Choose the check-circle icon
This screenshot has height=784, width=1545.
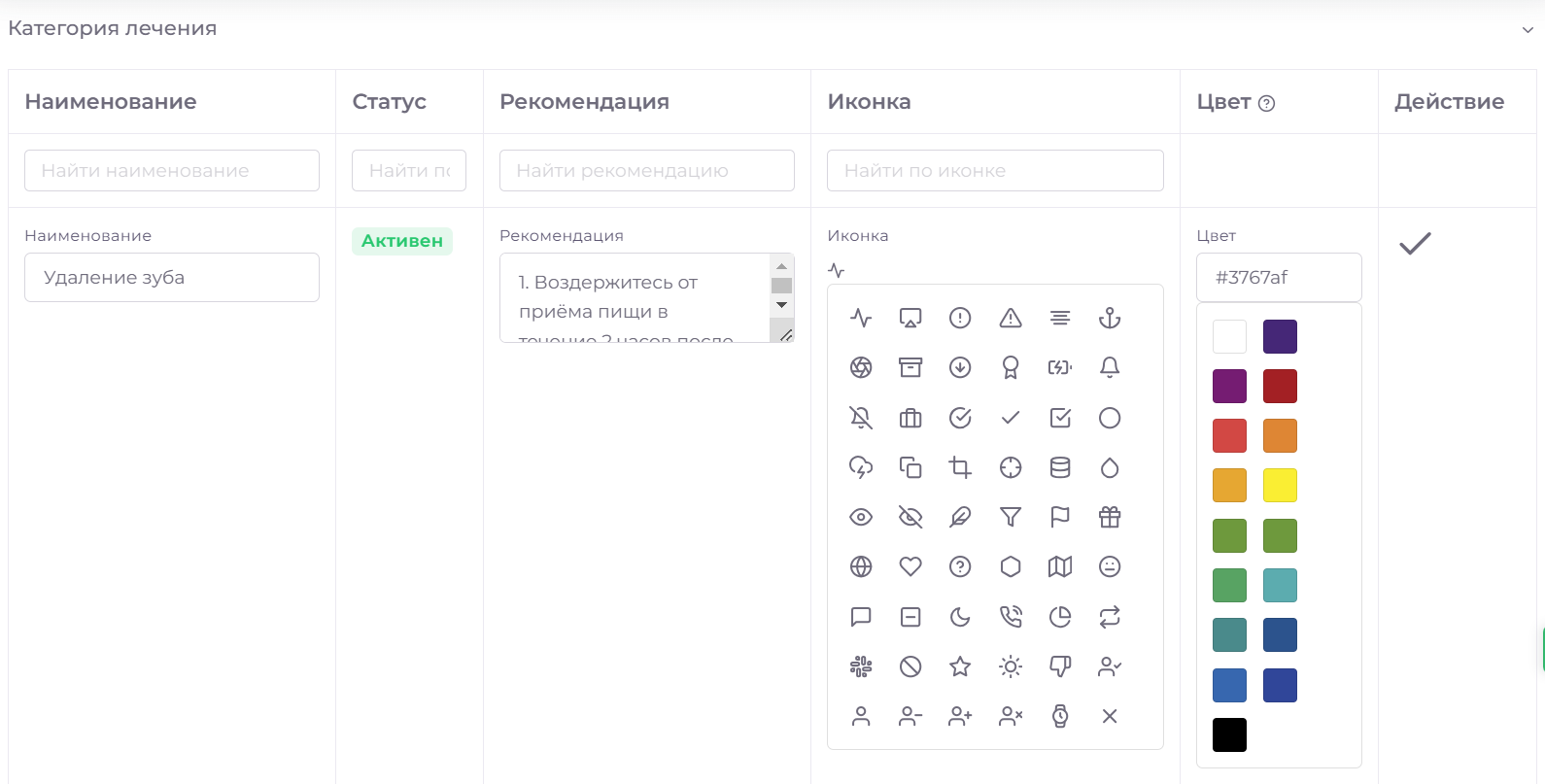pyautogui.click(x=960, y=418)
